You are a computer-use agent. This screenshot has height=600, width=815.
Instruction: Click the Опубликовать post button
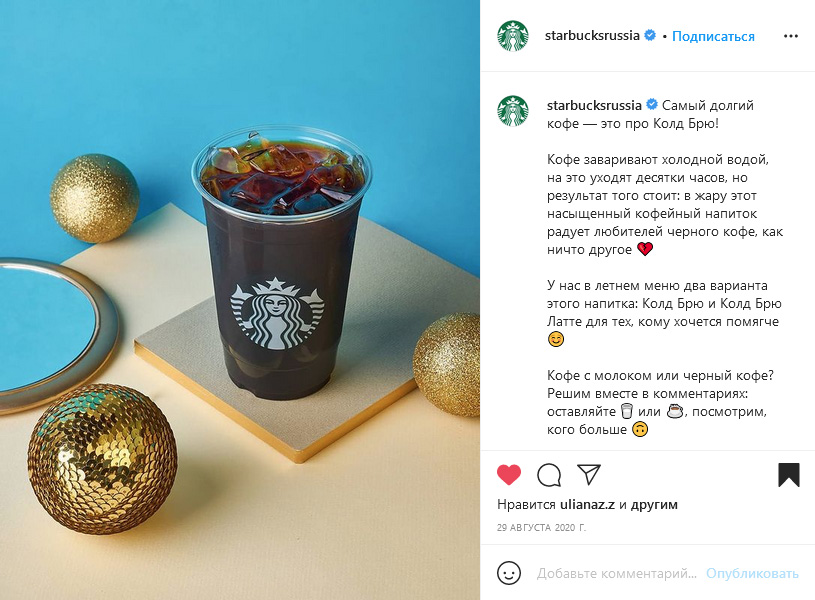click(x=752, y=573)
